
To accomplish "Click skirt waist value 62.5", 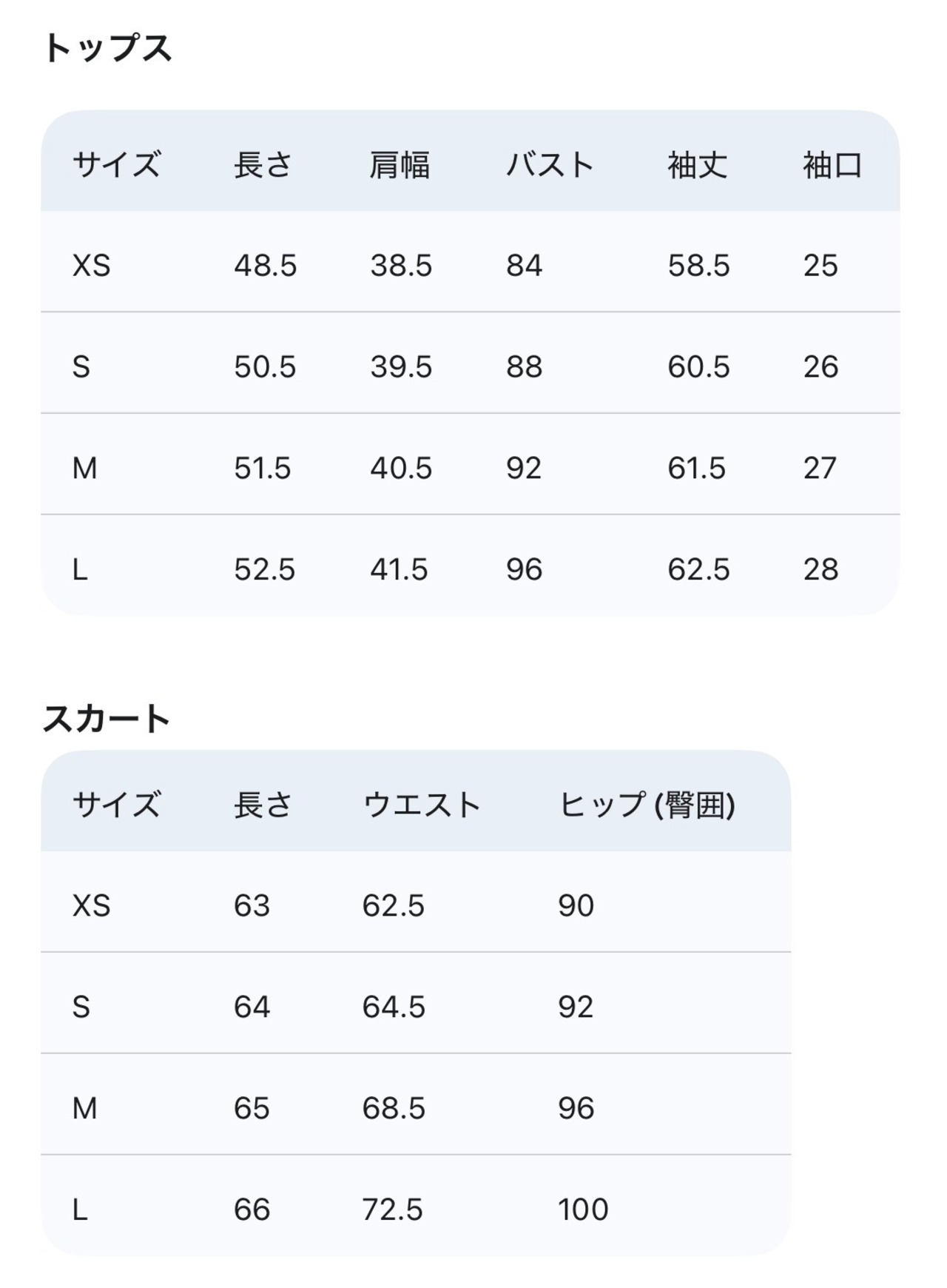I will pyautogui.click(x=393, y=905).
